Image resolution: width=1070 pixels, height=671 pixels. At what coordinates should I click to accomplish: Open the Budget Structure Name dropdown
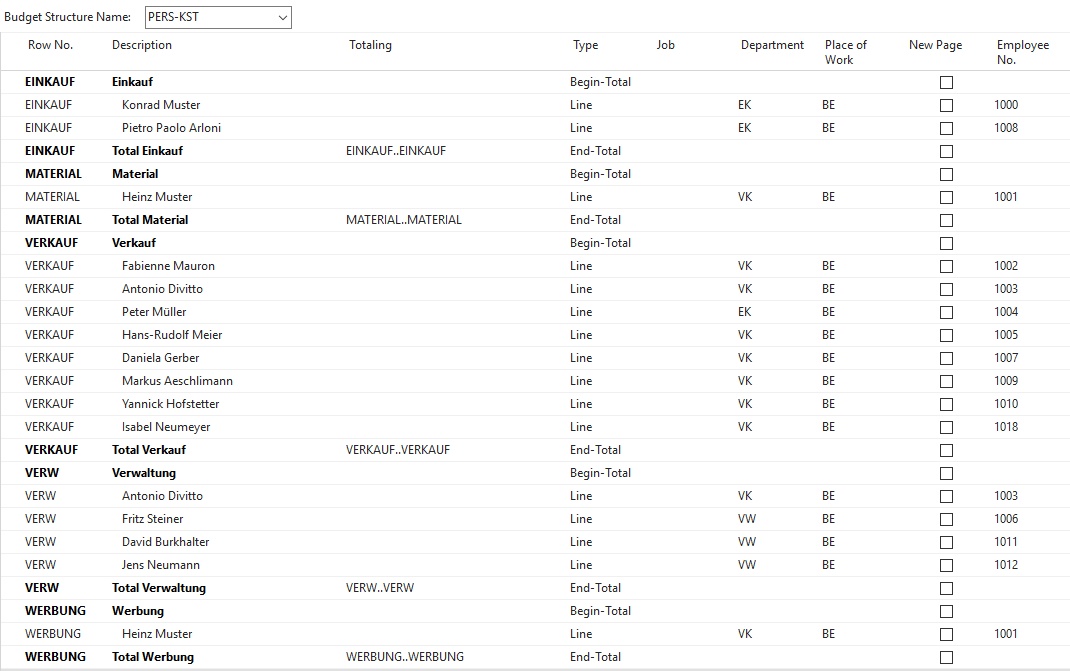[283, 18]
